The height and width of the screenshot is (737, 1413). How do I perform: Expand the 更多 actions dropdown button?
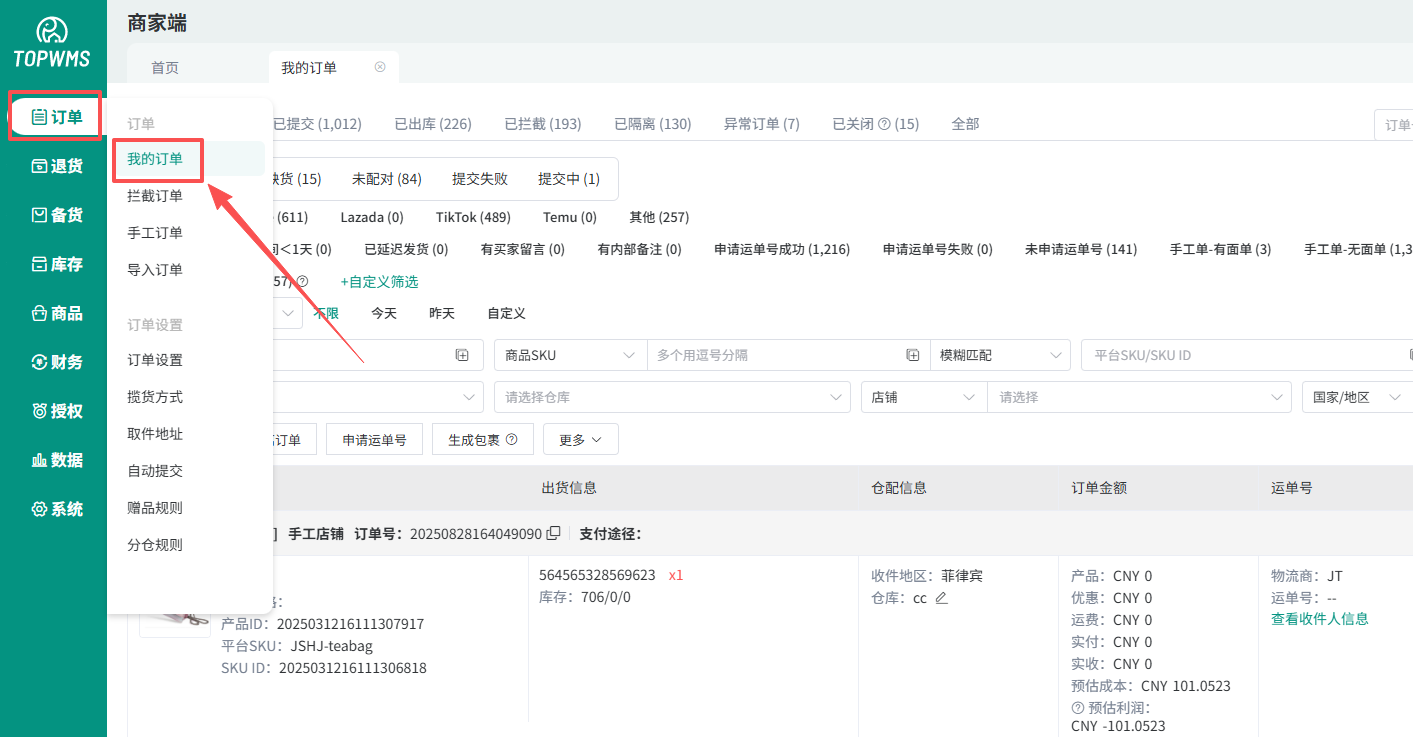point(580,439)
